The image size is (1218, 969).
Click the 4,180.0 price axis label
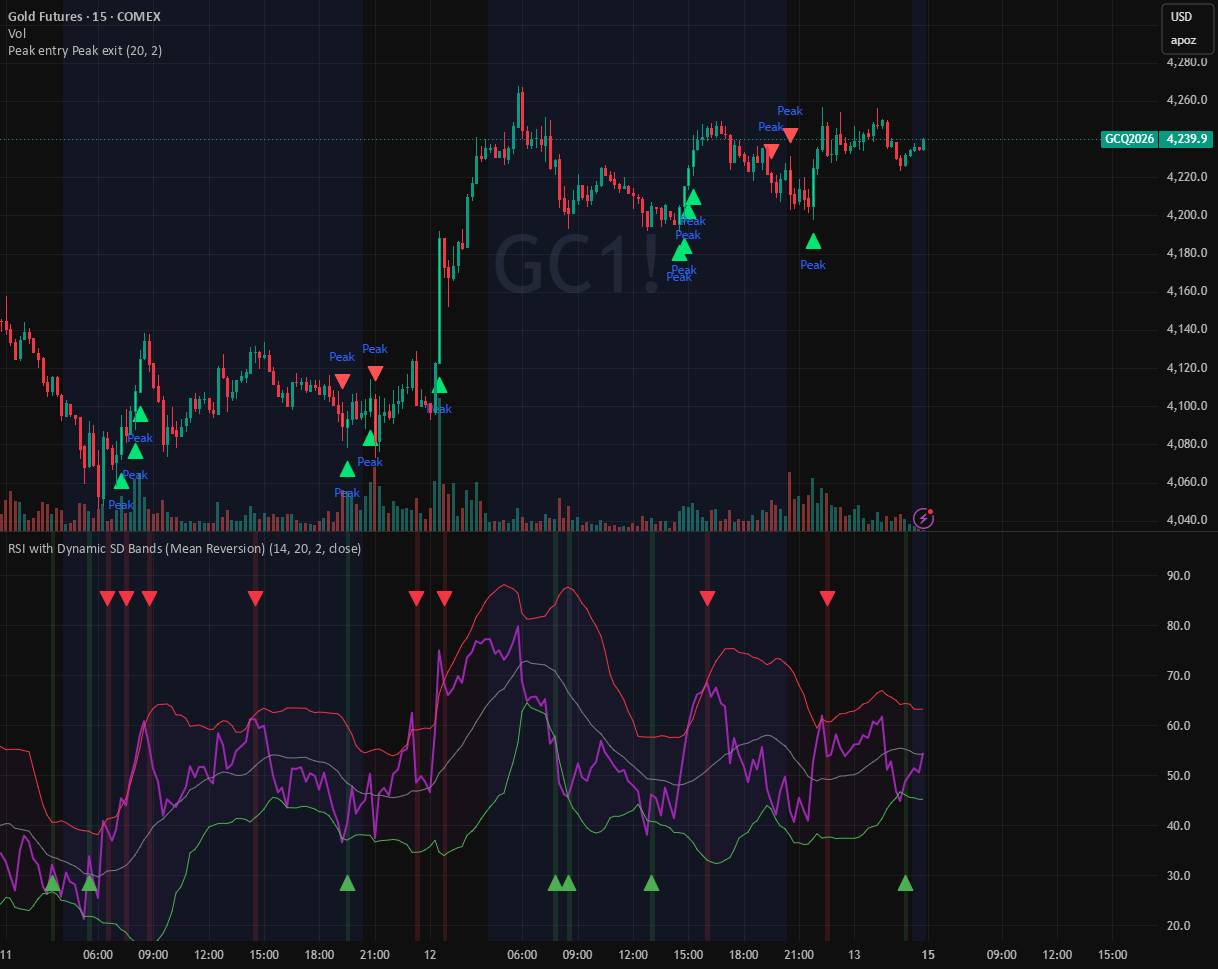coord(1187,253)
